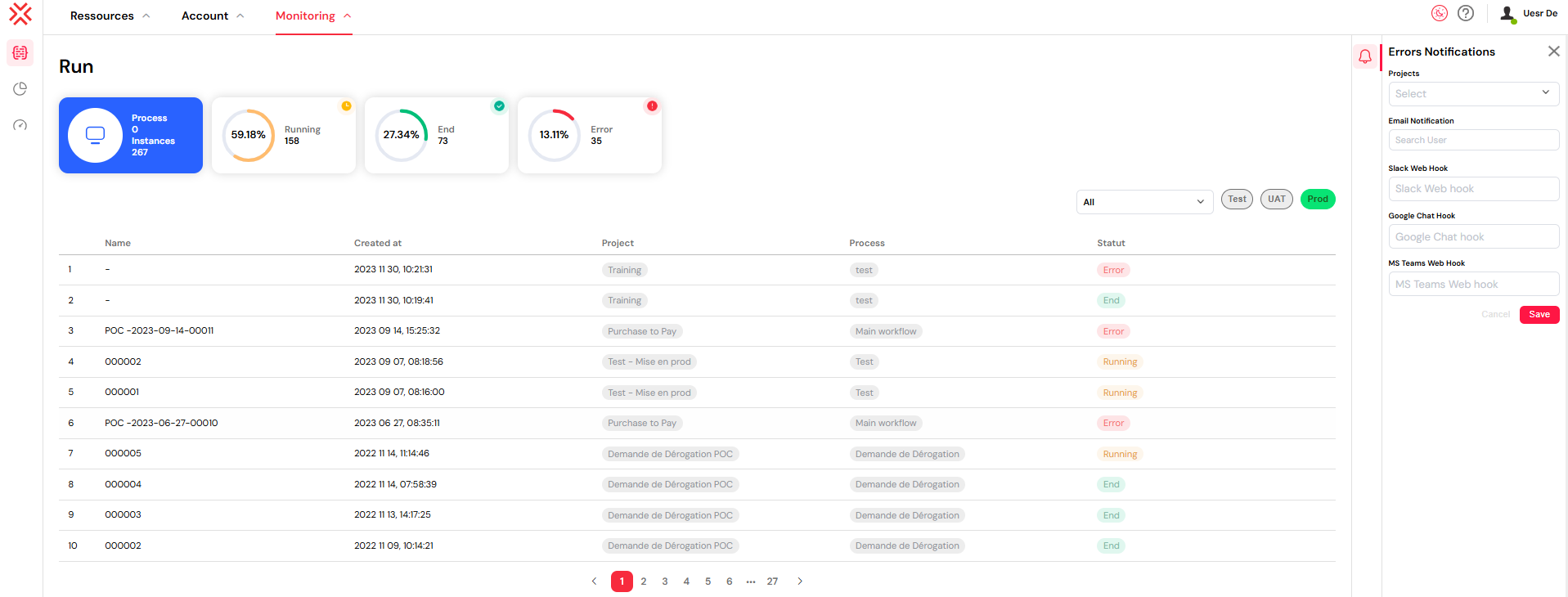
Task: Toggle the UAT environment filter
Action: click(1276, 199)
